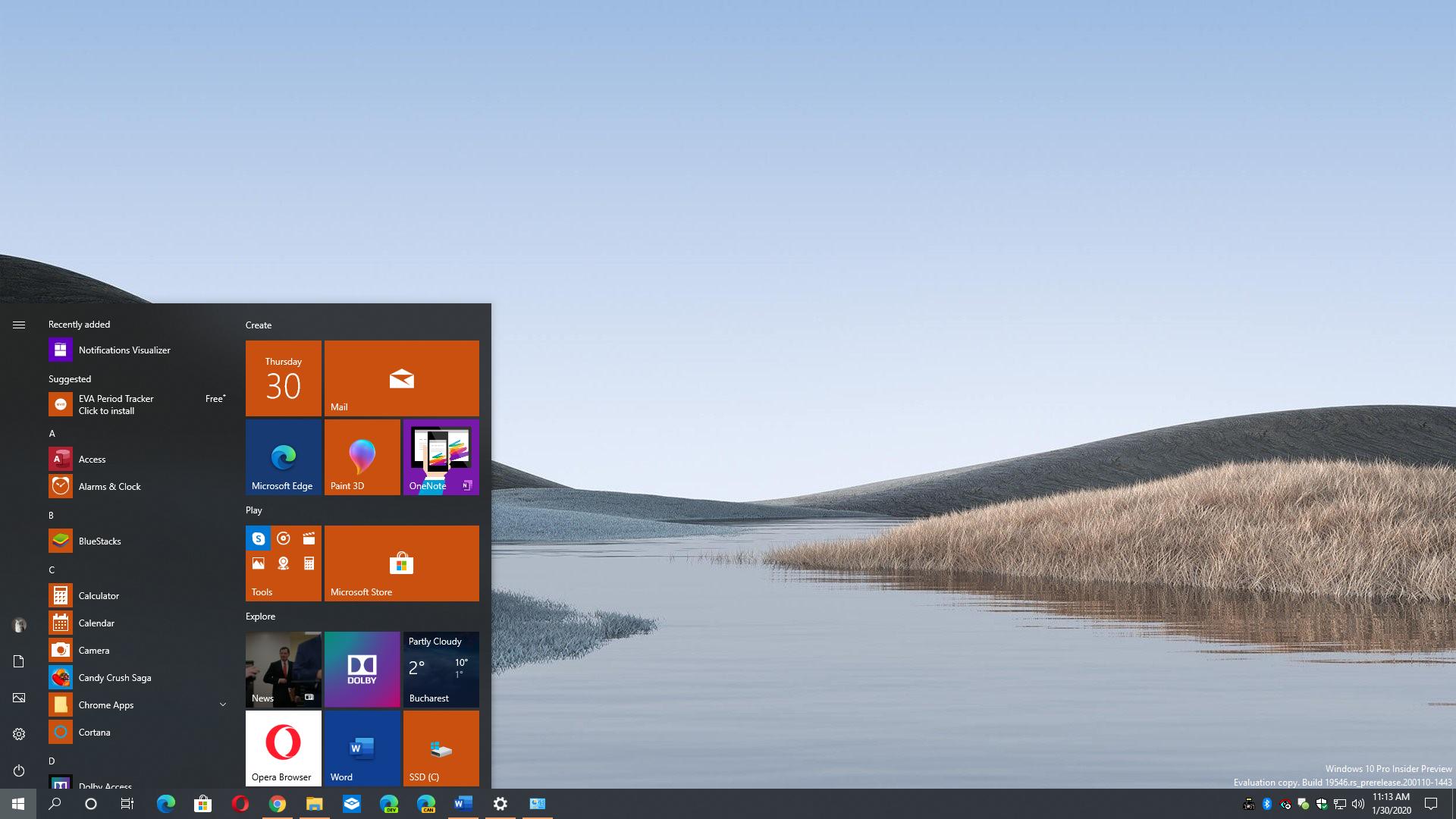Open the Dolby tile
Viewport: 1456px width, 819px height.
pyautogui.click(x=362, y=670)
